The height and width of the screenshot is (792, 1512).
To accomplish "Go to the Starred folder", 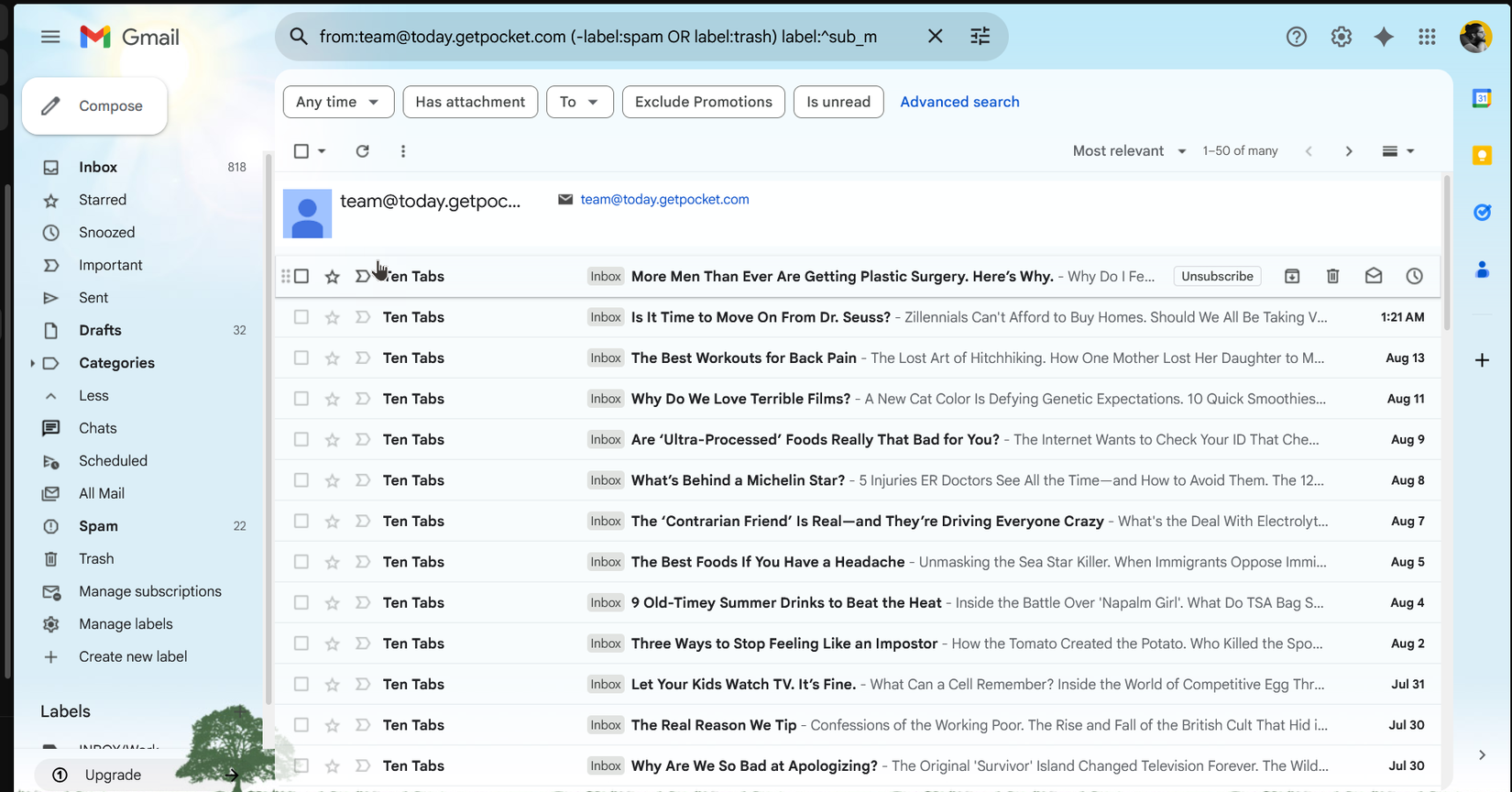I will [102, 200].
